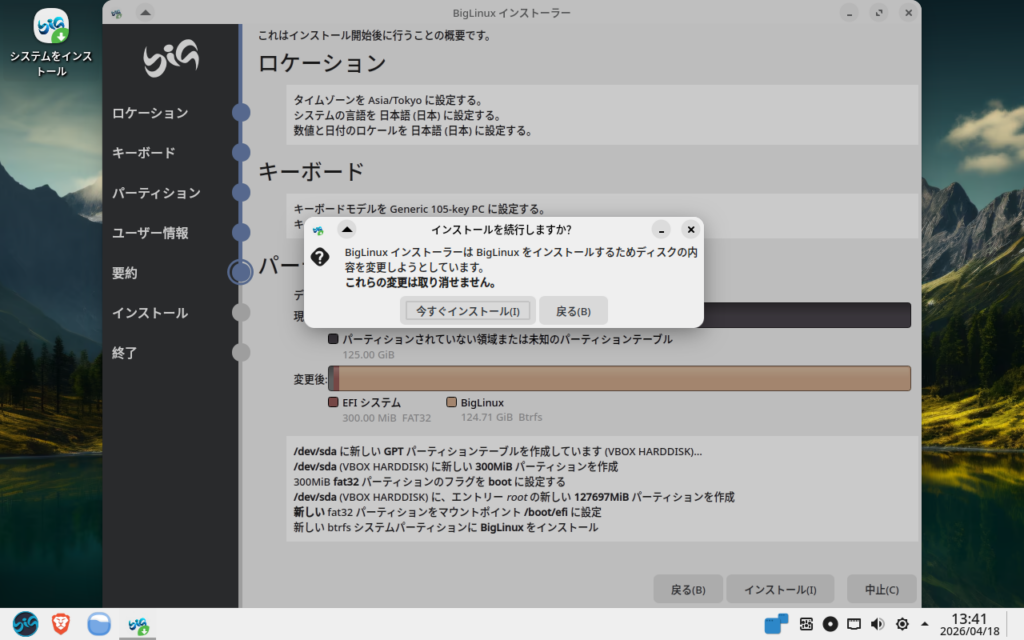The height and width of the screenshot is (640, 1024).
Task: Click the 今すぐインストール button in the dialog
Action: point(468,311)
